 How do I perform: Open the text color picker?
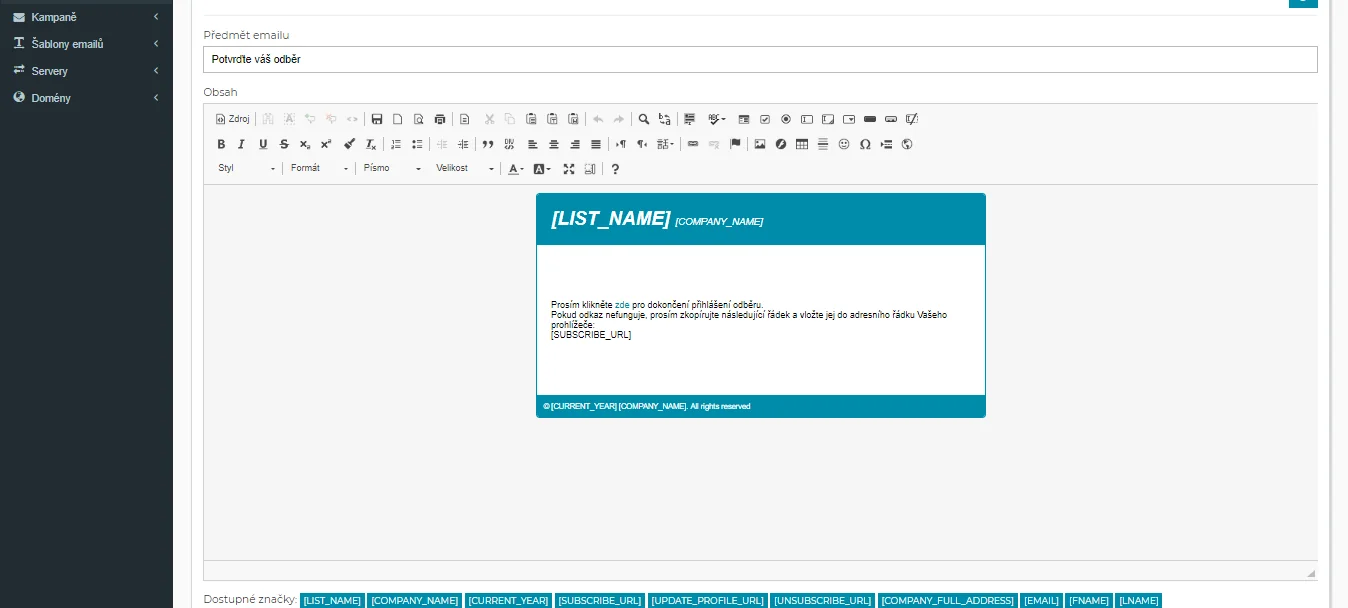[515, 169]
